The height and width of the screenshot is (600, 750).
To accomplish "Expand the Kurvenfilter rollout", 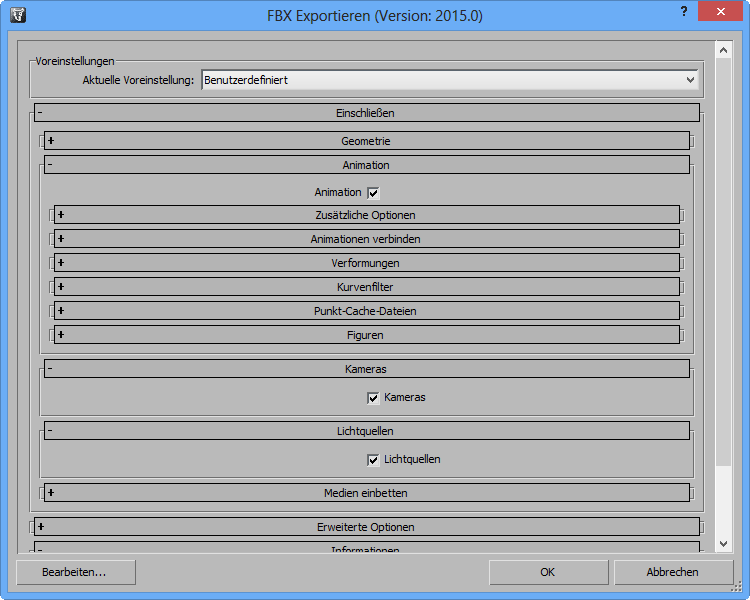I will (x=367, y=287).
